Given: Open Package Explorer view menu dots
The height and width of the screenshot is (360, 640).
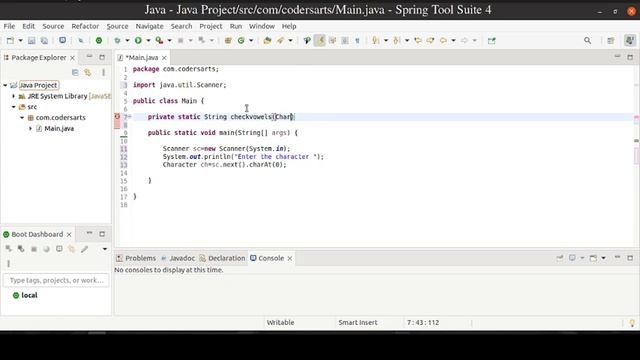Looking at the screenshot, I should click(x=103, y=73).
